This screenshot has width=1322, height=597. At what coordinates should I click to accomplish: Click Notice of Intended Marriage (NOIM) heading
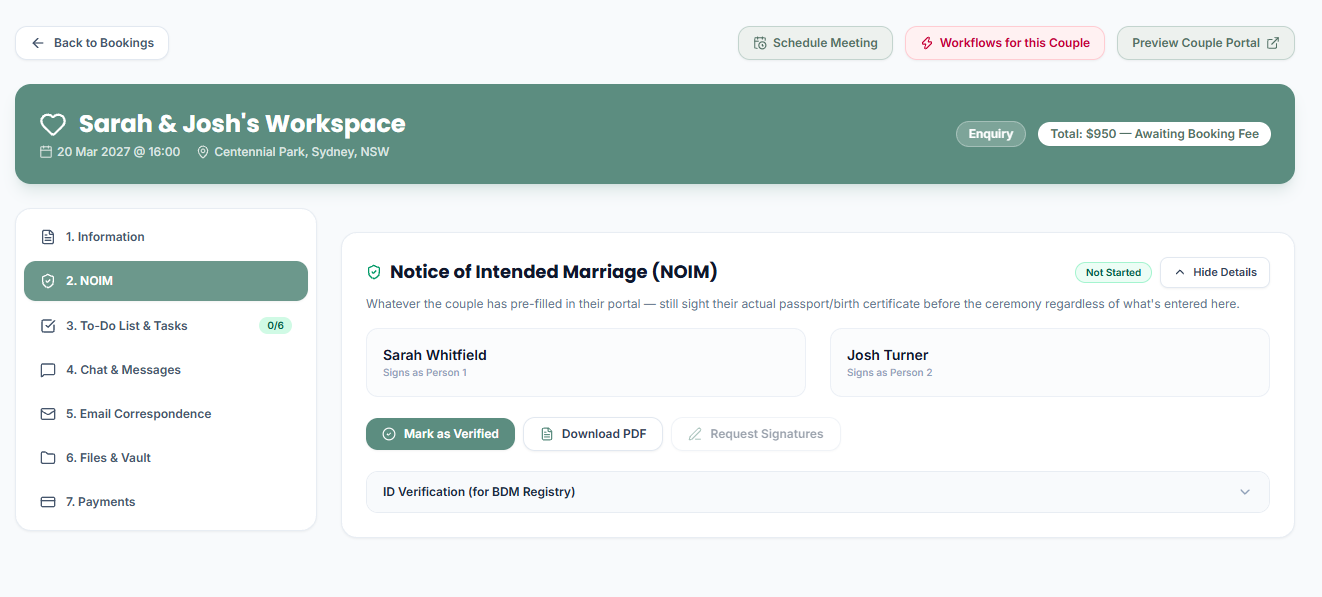(x=554, y=272)
